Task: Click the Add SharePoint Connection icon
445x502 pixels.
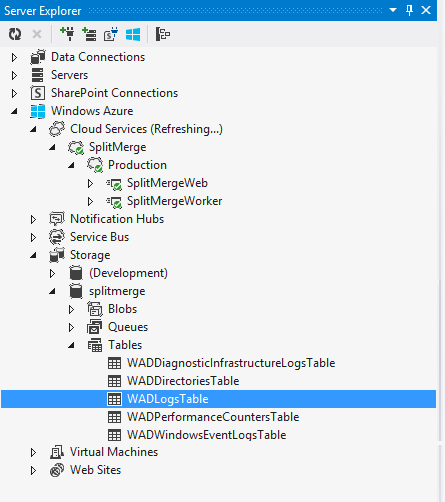Action: pyautogui.click(x=111, y=34)
